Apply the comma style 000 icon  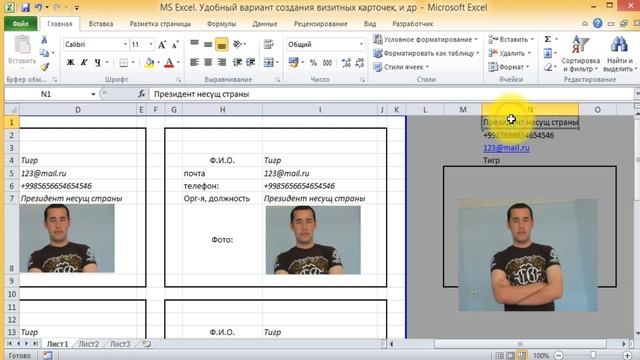(x=327, y=62)
